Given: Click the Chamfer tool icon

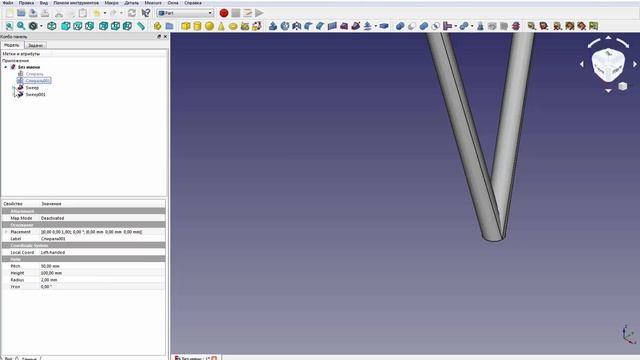Looking at the screenshot, I should [320, 26].
